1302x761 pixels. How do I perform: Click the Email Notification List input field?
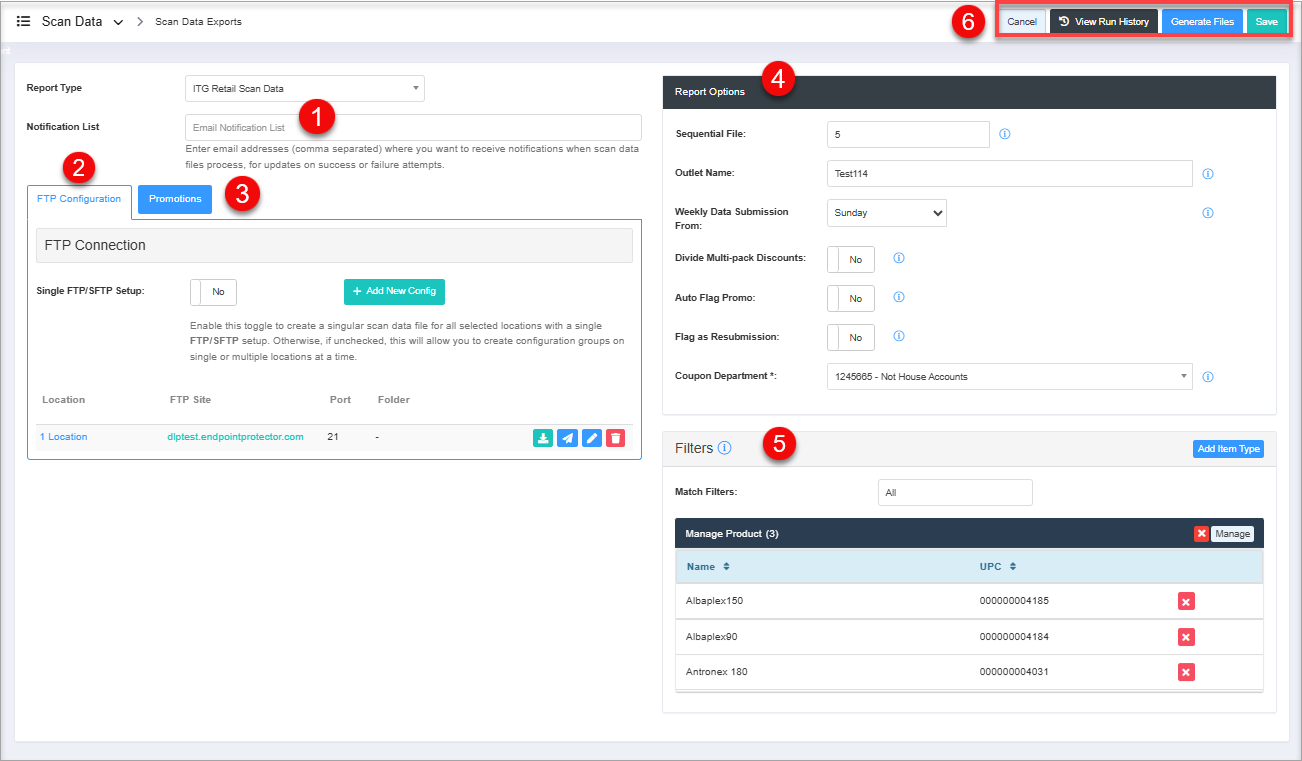tap(413, 128)
